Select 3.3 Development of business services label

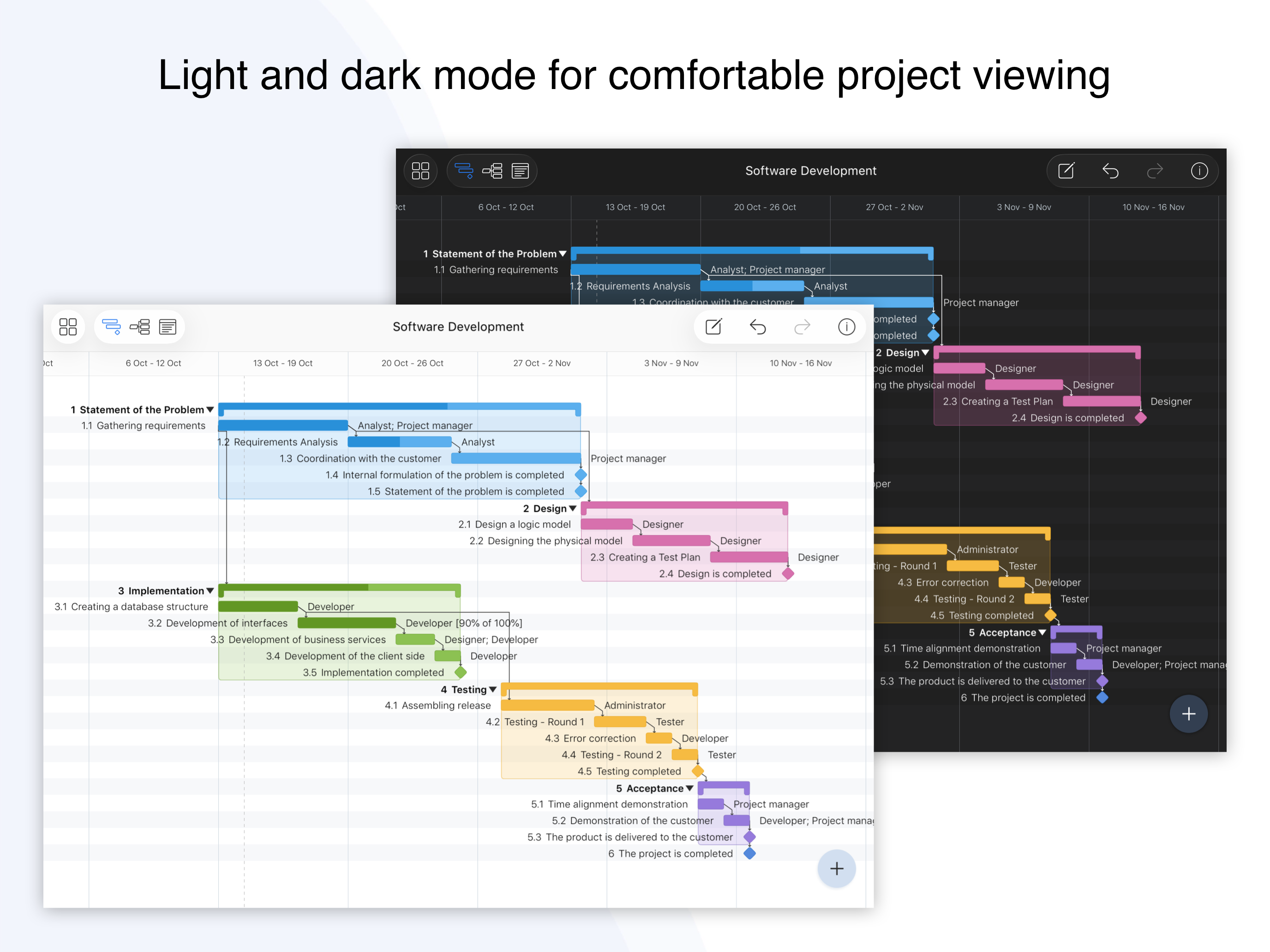298,640
